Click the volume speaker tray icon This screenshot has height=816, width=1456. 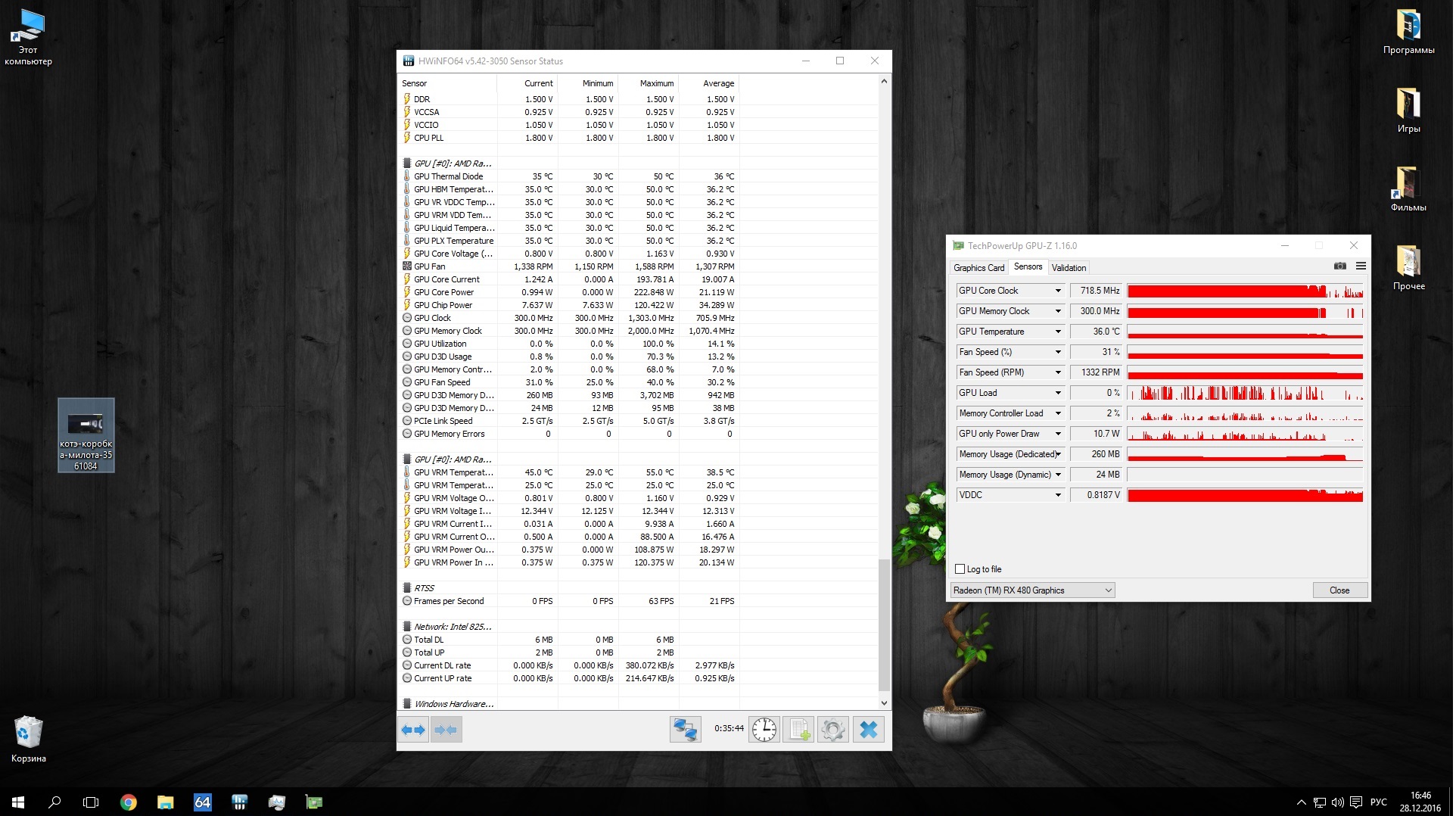point(1338,802)
